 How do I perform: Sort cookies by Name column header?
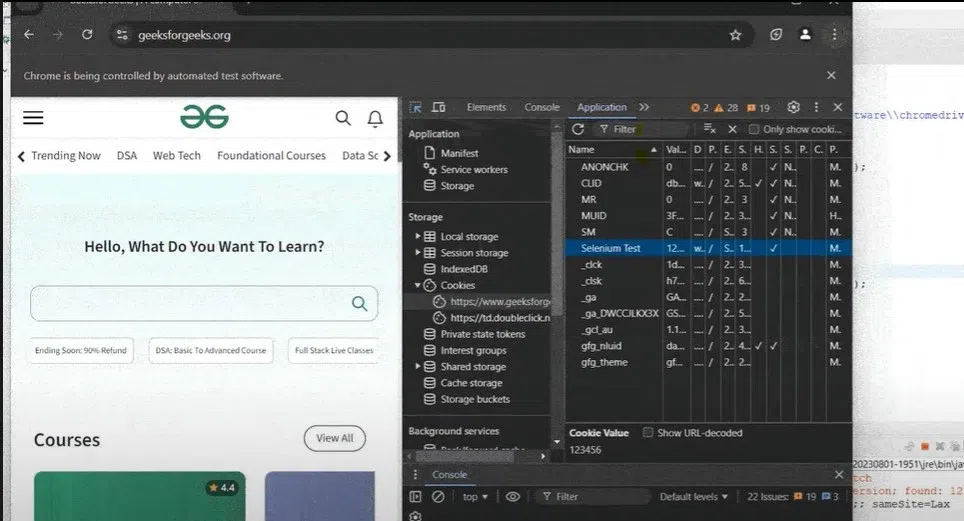pyautogui.click(x=613, y=149)
